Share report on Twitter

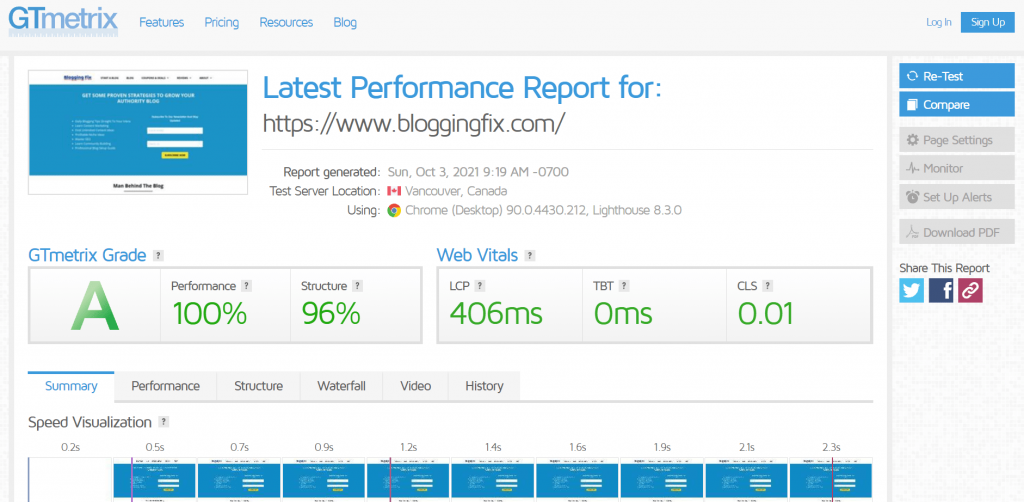[x=912, y=290]
